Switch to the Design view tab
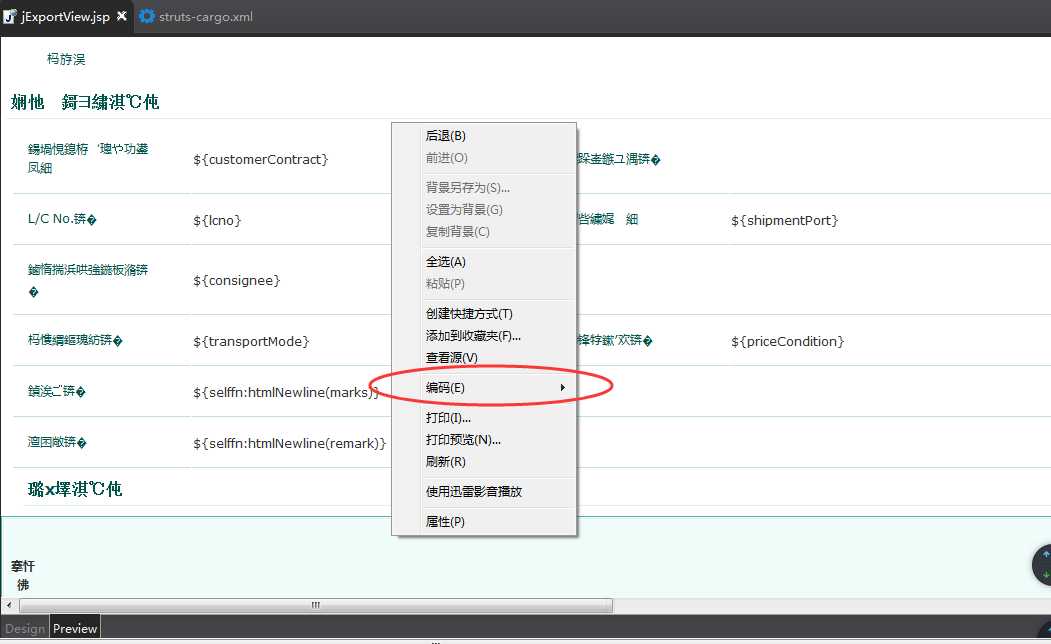The image size is (1051, 644). click(x=25, y=629)
